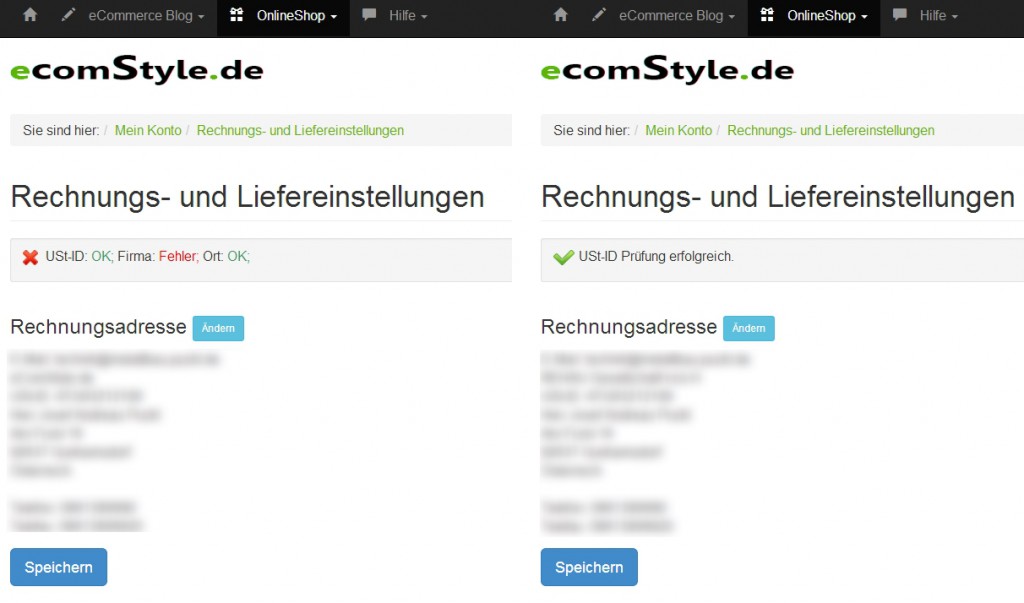Click the green checkmark success icon

(563, 257)
